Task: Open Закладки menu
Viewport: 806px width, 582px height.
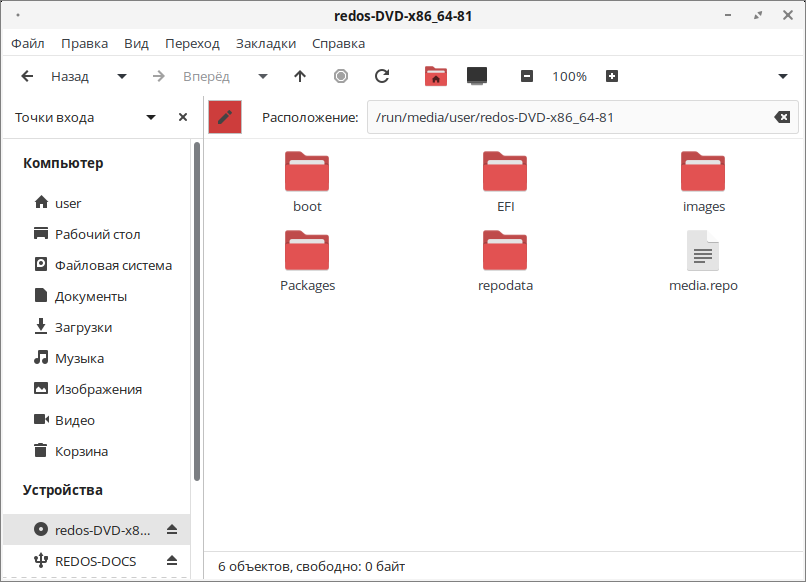Action: click(x=266, y=44)
